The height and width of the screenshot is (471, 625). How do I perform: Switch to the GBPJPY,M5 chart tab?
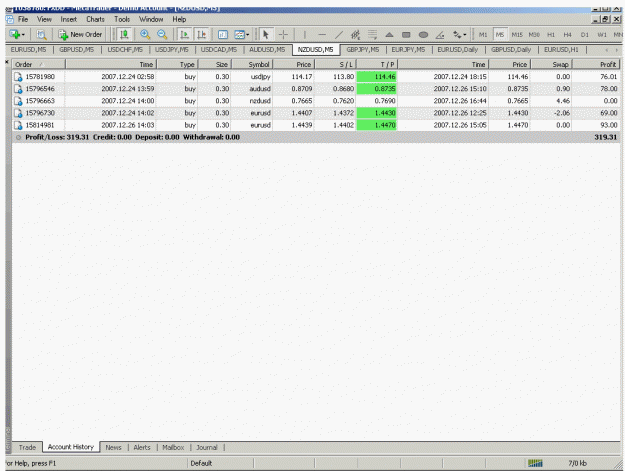click(x=363, y=49)
